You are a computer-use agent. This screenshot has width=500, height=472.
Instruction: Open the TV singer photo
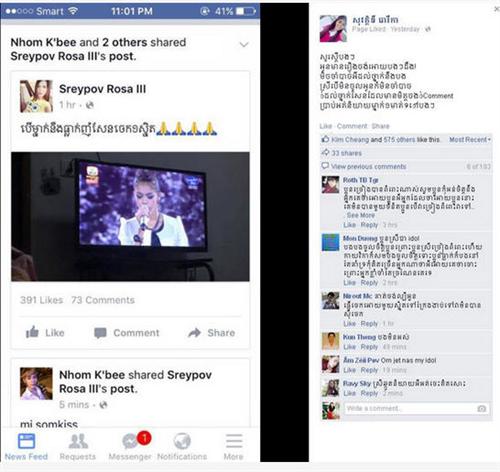point(130,217)
